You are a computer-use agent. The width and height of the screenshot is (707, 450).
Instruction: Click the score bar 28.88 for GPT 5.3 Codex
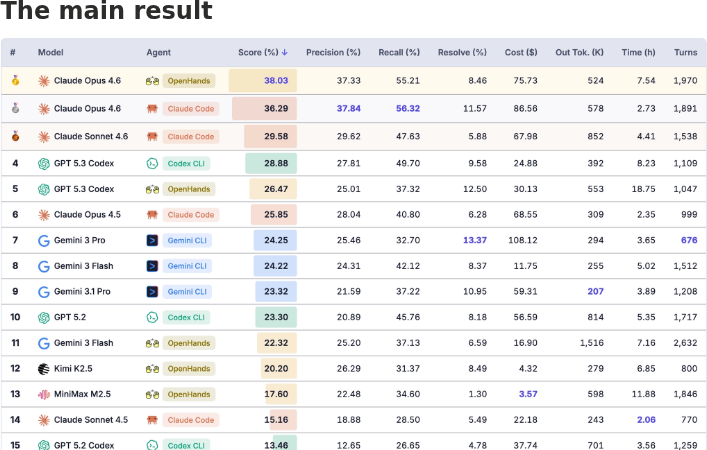[x=271, y=163]
